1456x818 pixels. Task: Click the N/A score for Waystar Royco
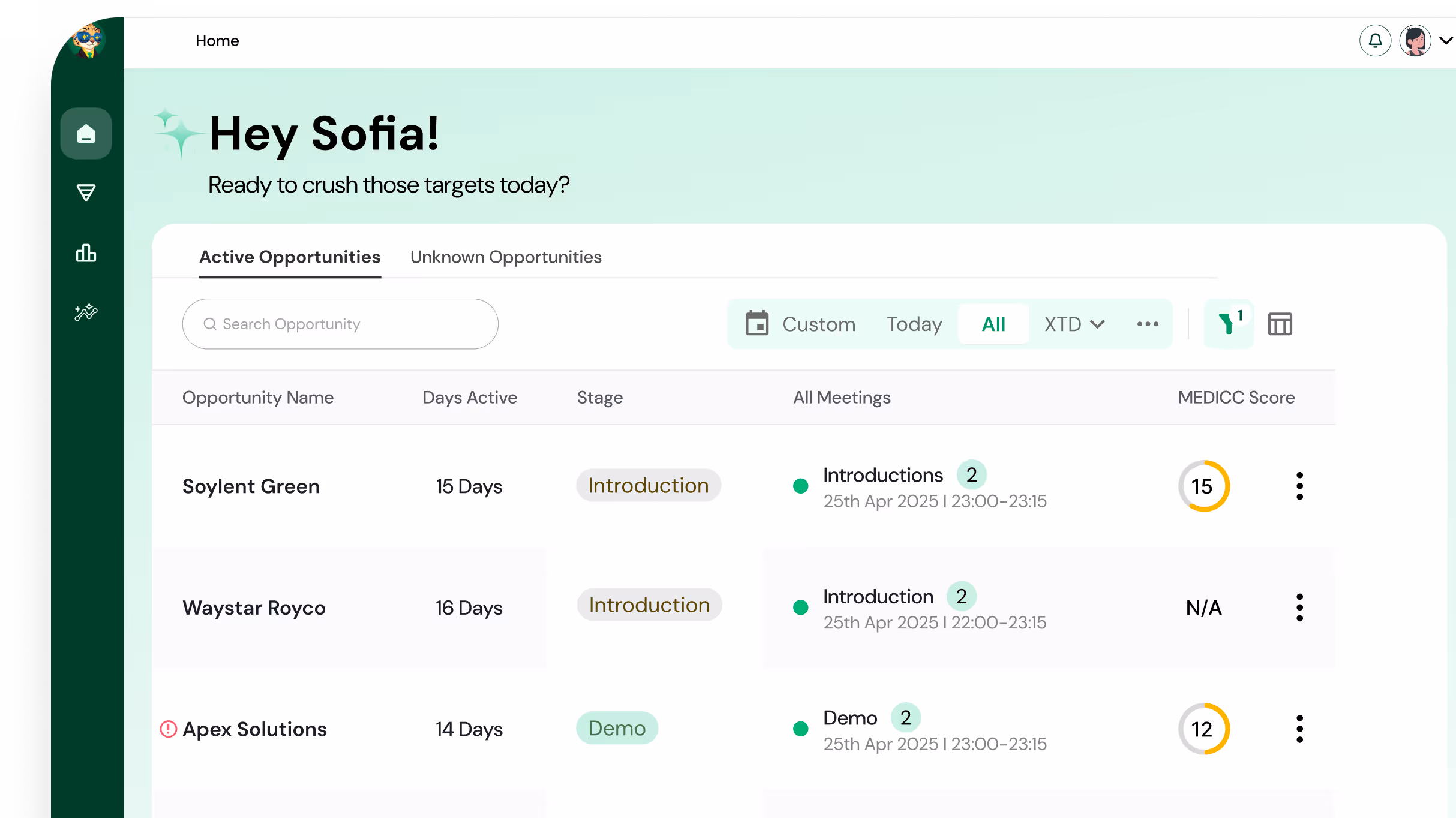(x=1203, y=608)
